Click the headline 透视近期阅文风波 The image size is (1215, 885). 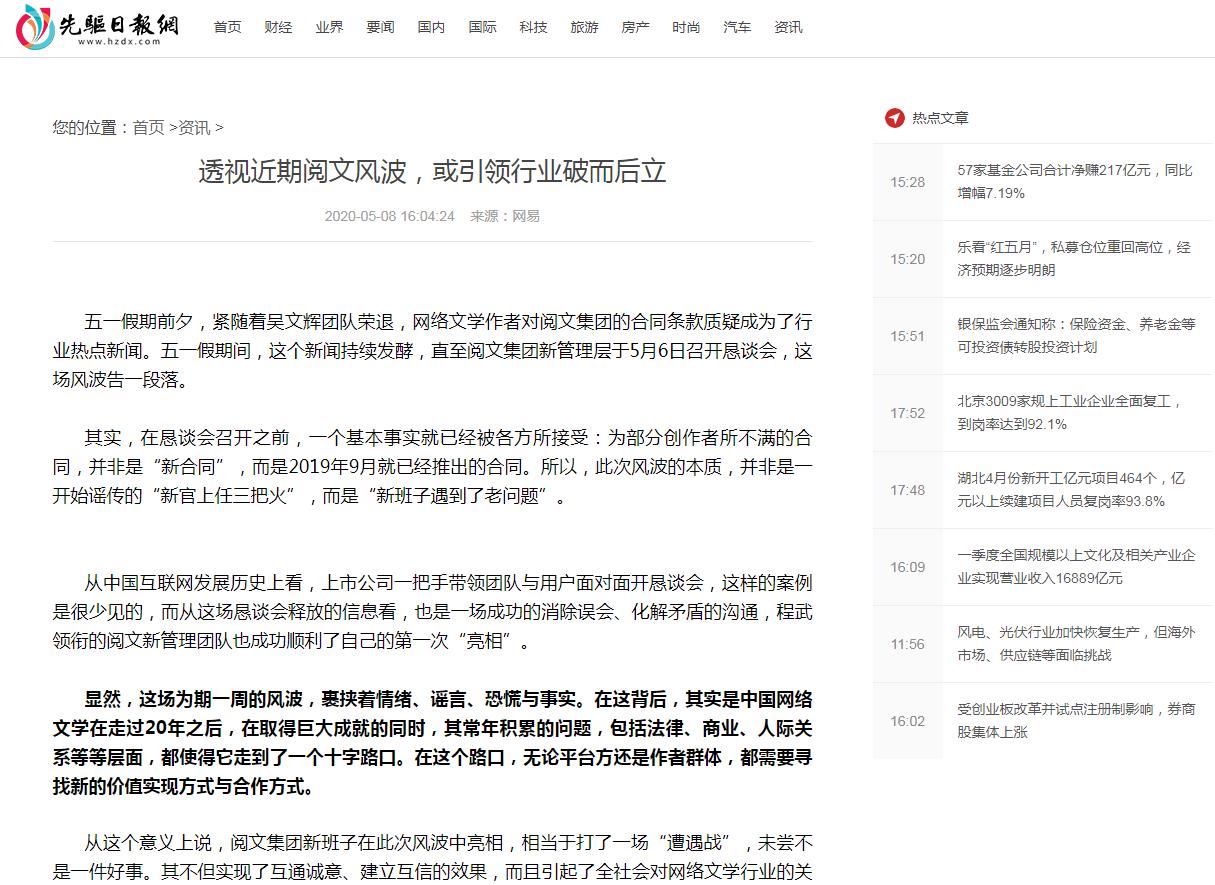click(x=432, y=171)
